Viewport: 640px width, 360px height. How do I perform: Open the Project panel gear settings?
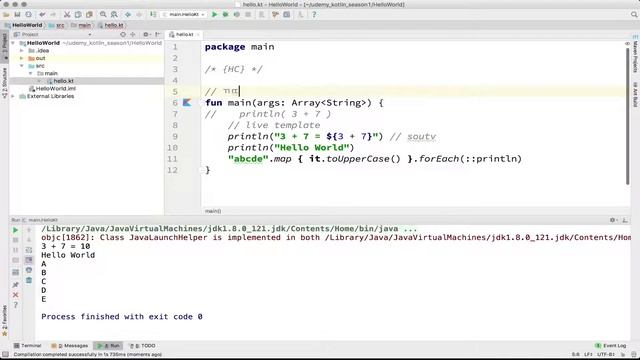coord(146,35)
